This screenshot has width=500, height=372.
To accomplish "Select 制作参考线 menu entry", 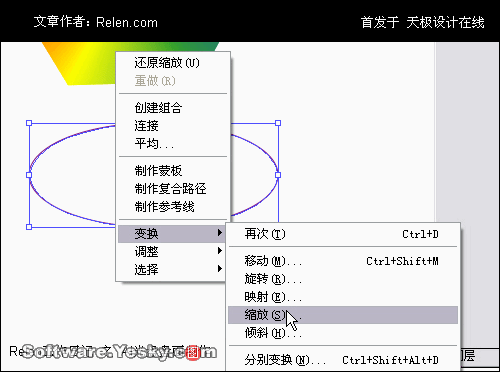I will coord(173,207).
